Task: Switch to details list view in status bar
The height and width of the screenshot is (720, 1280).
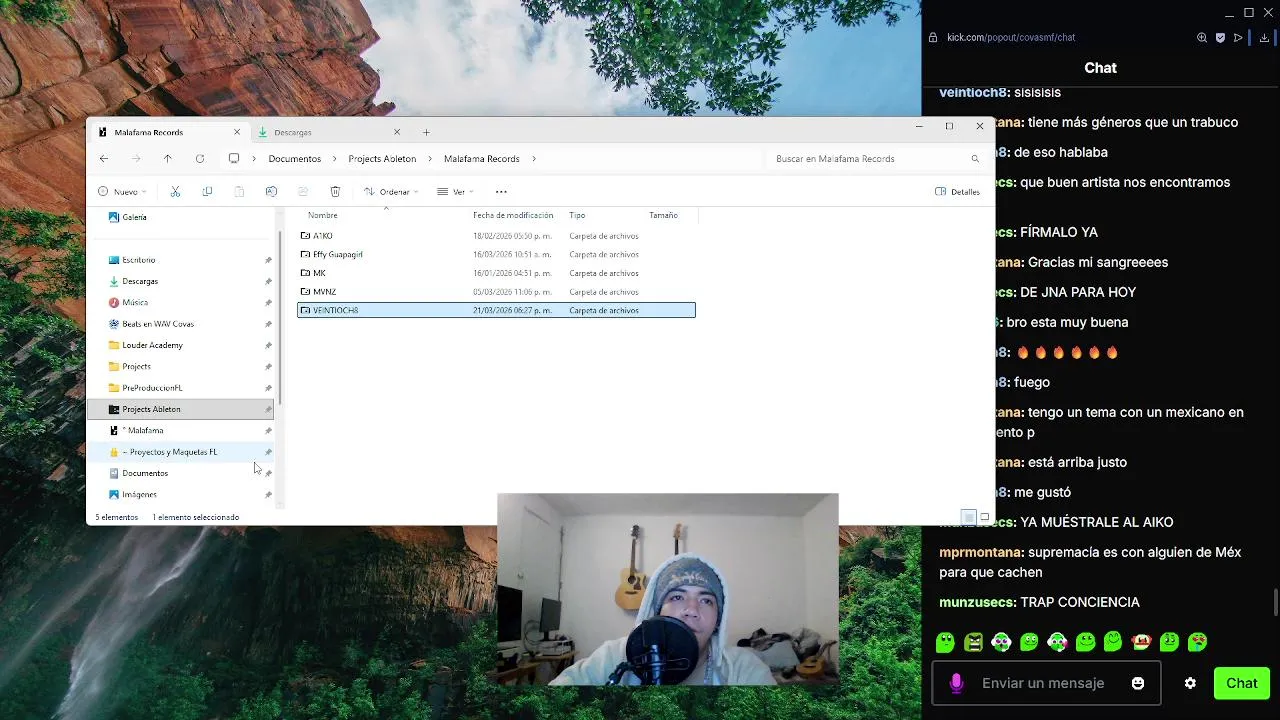Action: 968,517
